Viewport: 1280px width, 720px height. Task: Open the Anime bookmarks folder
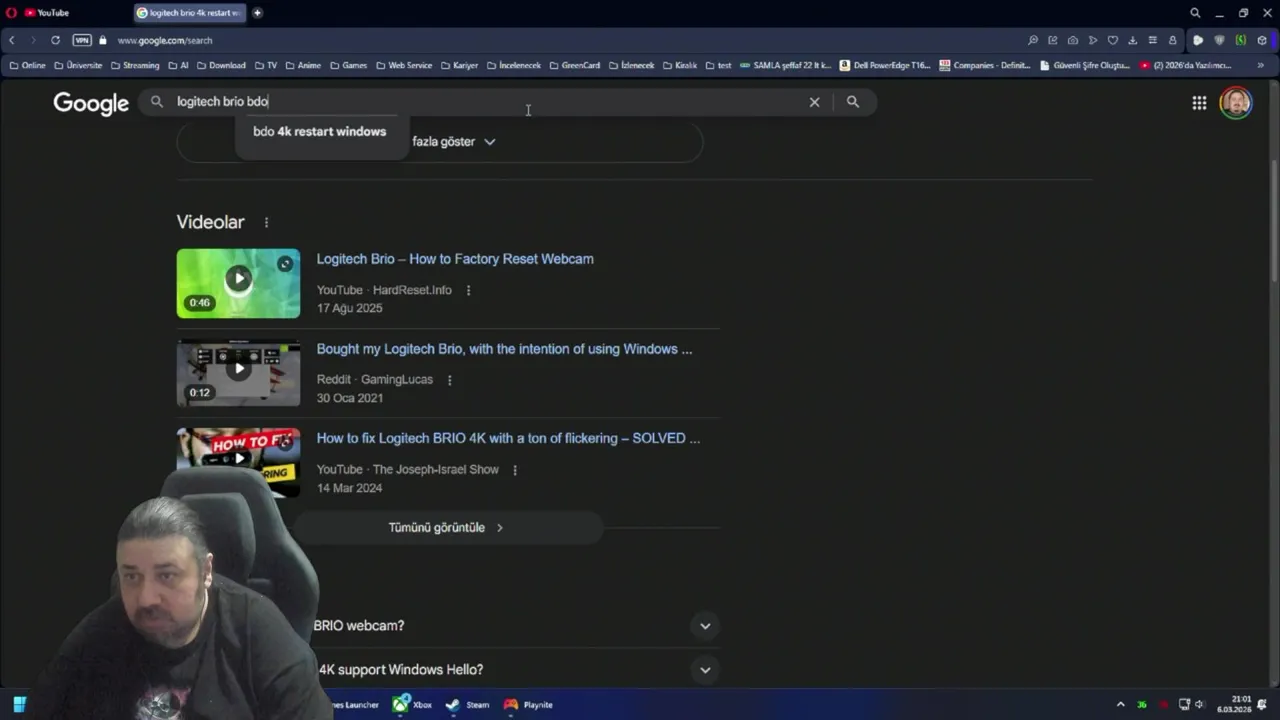pyautogui.click(x=303, y=65)
